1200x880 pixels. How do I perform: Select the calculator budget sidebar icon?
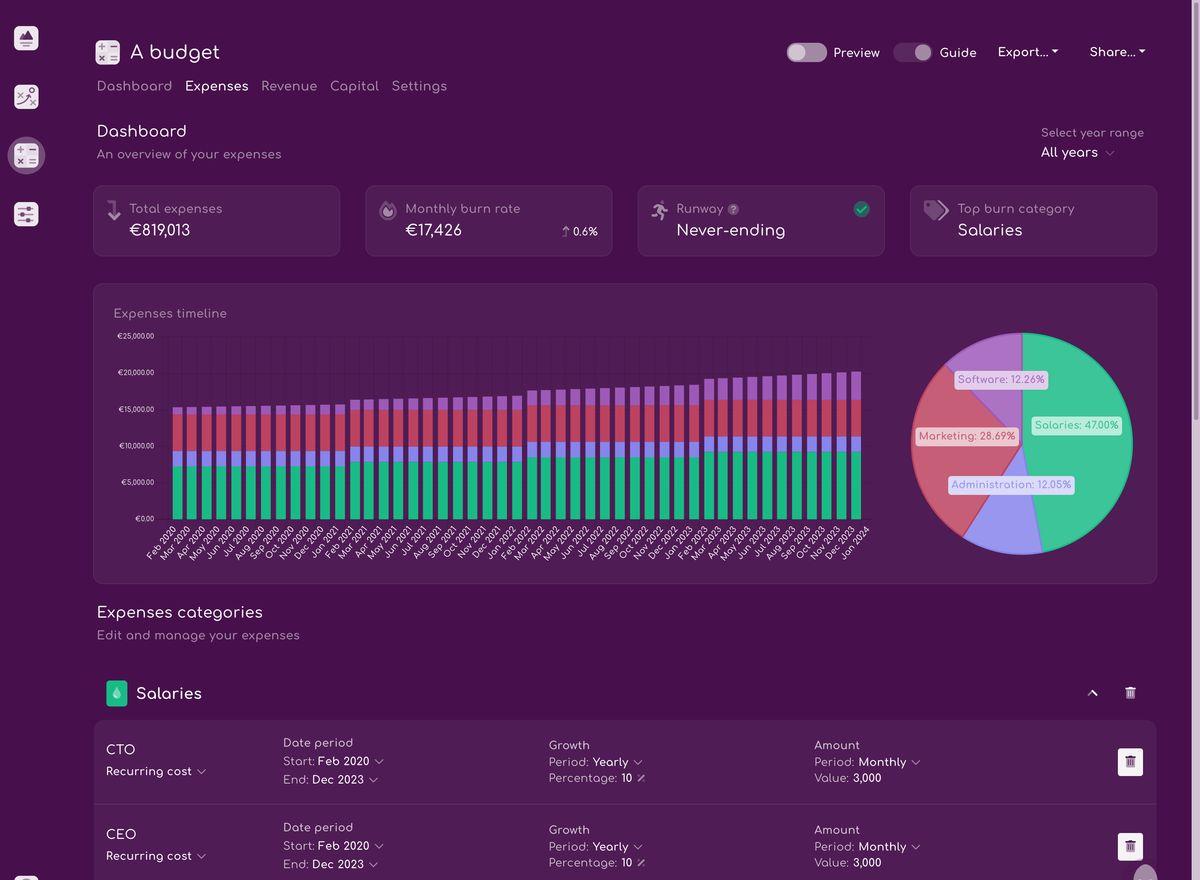click(26, 155)
